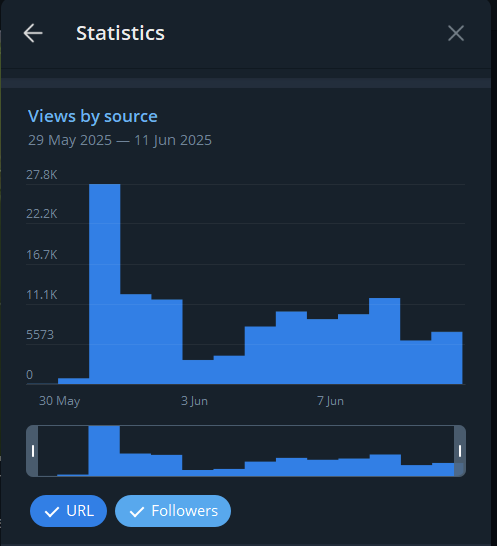
Task: Click the lowest bar next to 30 May
Action: tap(73, 381)
